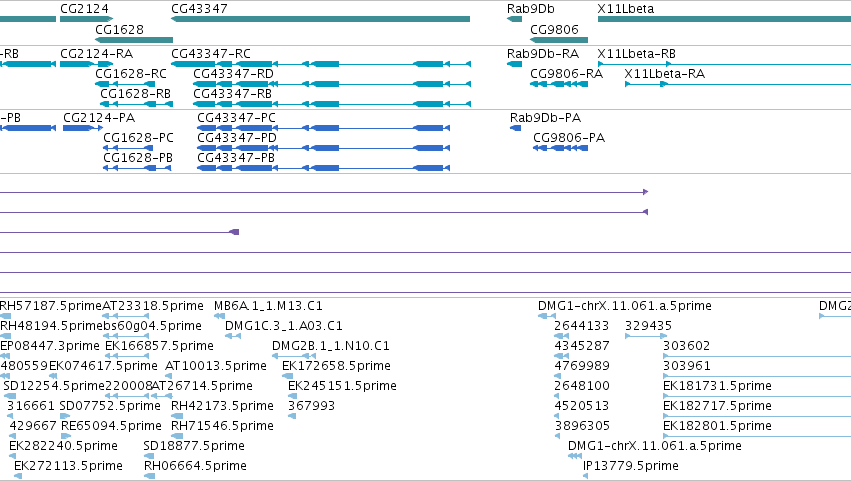Click the CG43347 gene name
851x481 pixels.
pyautogui.click(x=199, y=9)
